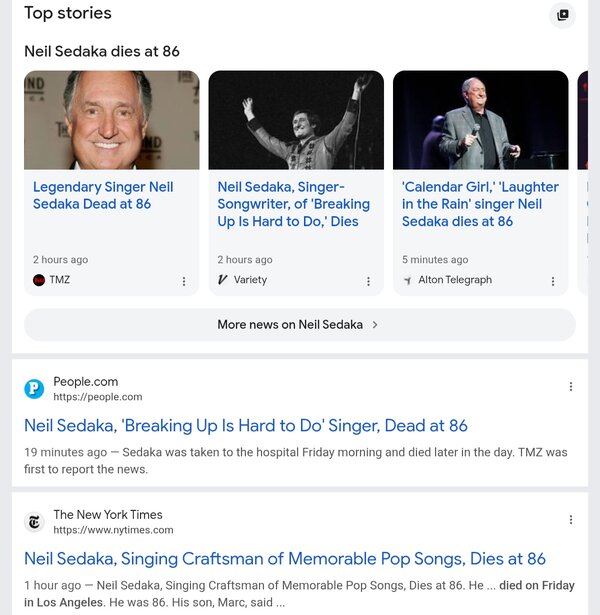Click The New York Times favicon

tap(35, 521)
